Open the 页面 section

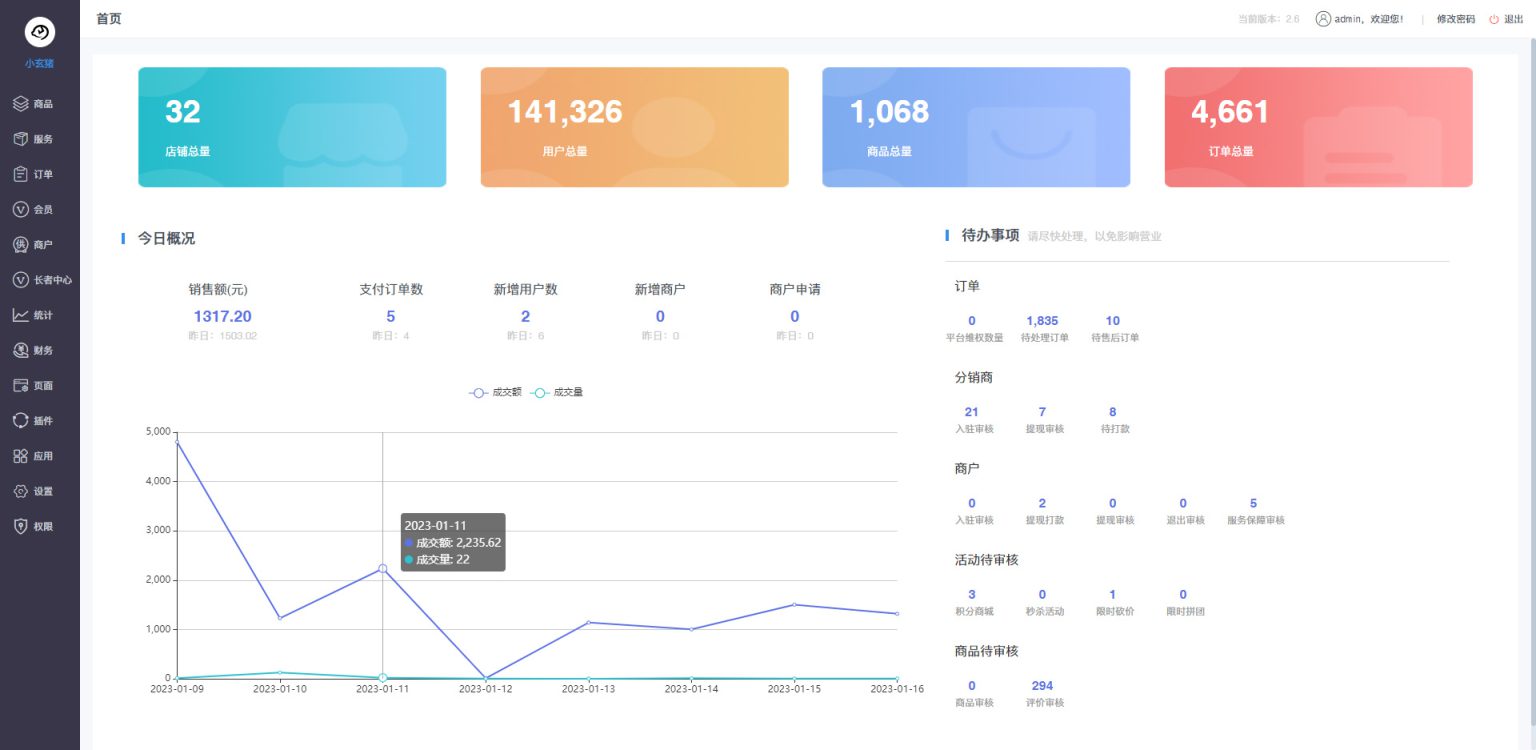(40, 384)
